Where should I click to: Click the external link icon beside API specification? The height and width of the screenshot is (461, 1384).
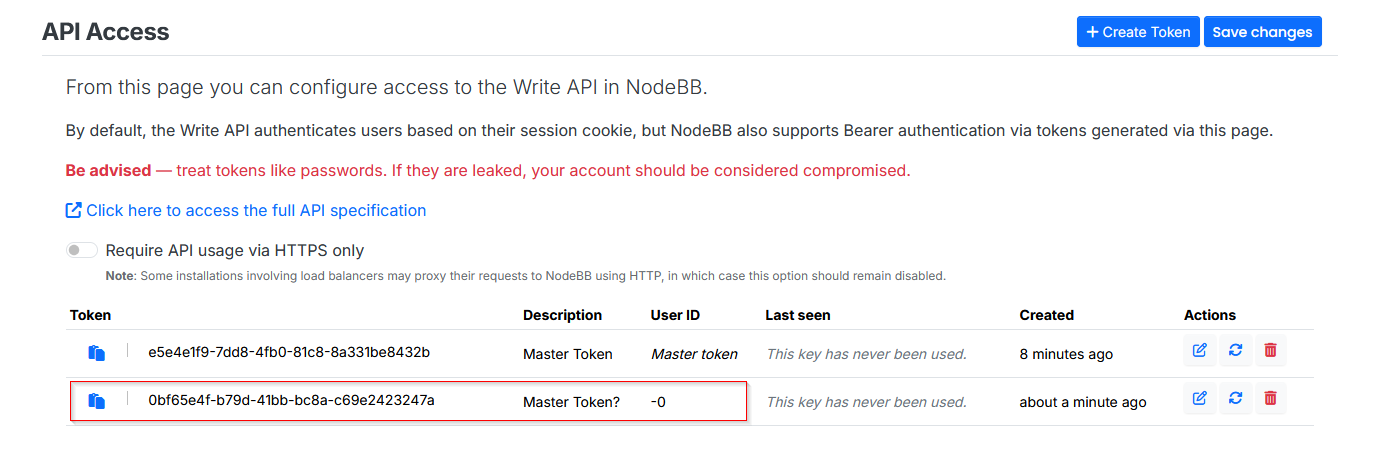(73, 210)
